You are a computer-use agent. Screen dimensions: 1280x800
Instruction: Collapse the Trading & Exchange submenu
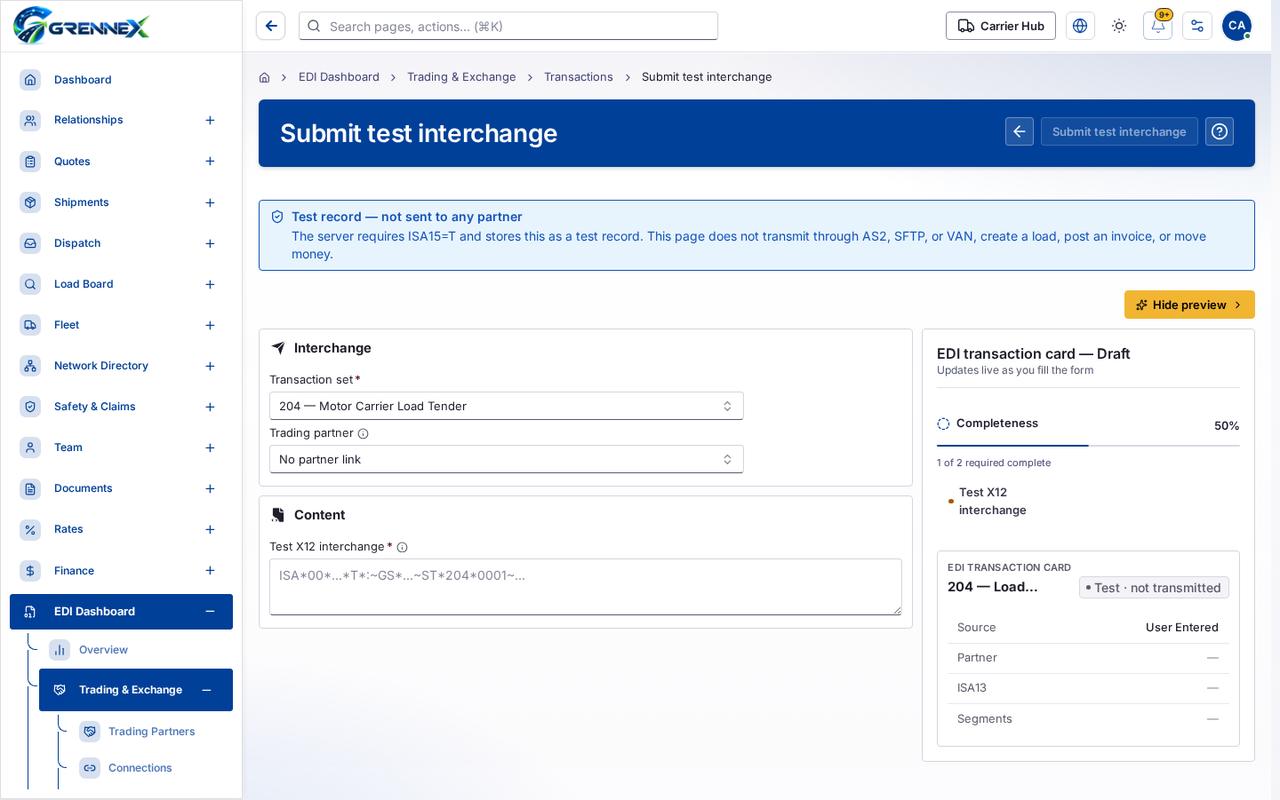[x=206, y=690]
